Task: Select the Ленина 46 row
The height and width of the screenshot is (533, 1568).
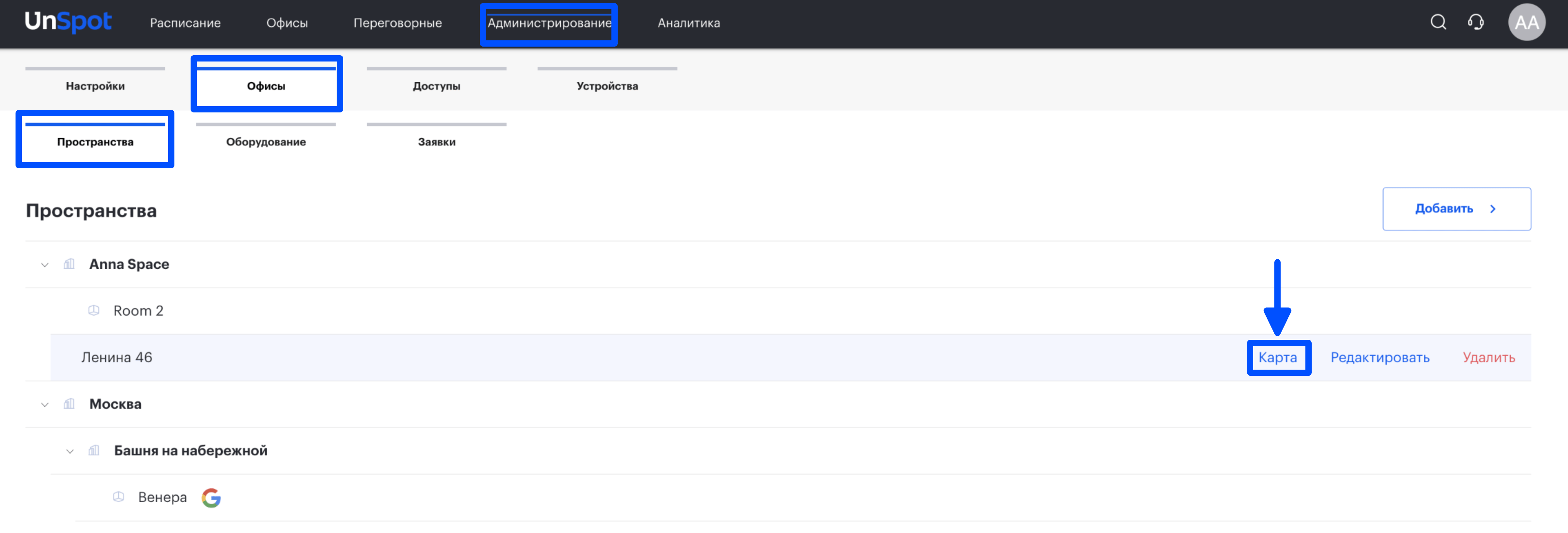Action: pos(791,358)
